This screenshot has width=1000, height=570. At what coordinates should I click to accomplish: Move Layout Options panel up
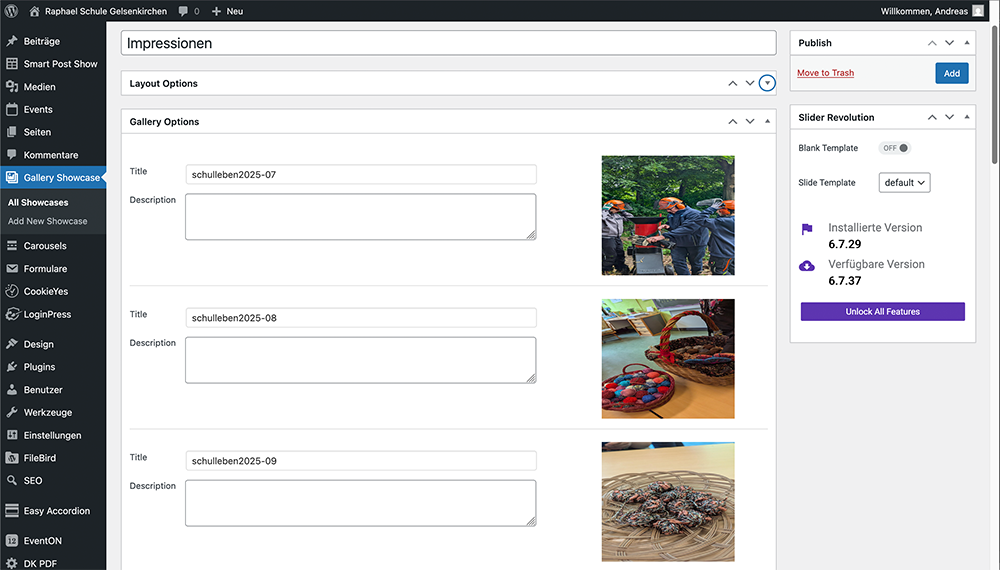click(733, 84)
